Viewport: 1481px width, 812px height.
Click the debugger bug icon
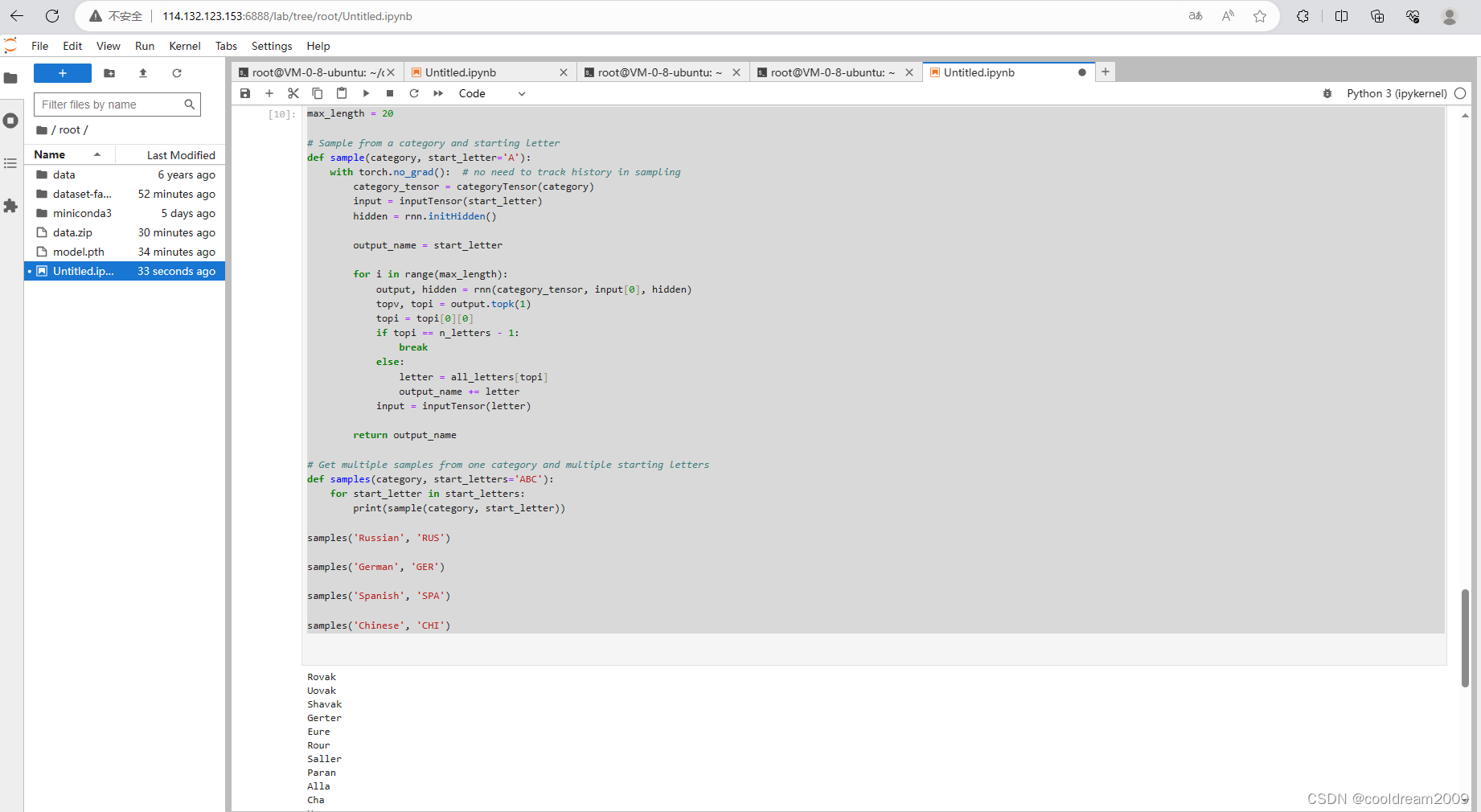[x=1327, y=93]
